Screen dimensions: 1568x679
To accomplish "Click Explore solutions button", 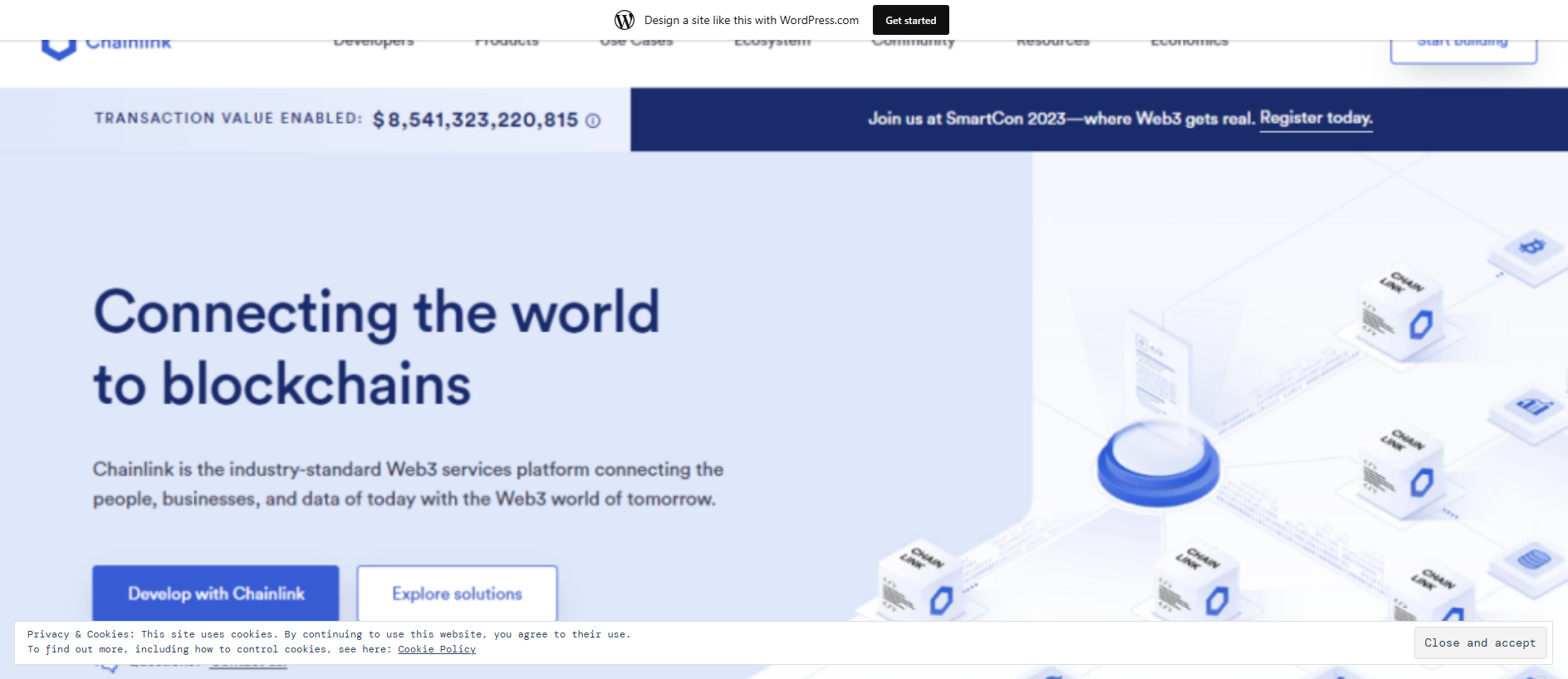I will coord(457,593).
